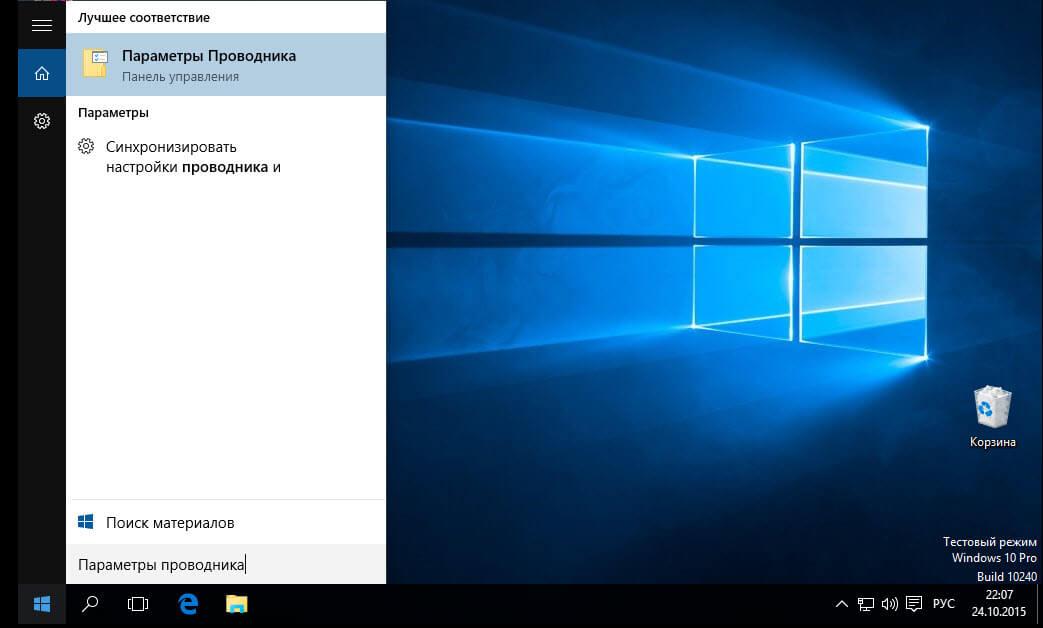Launch Microsoft Edge from taskbar
Viewport: 1043px width, 628px height.
[188, 604]
